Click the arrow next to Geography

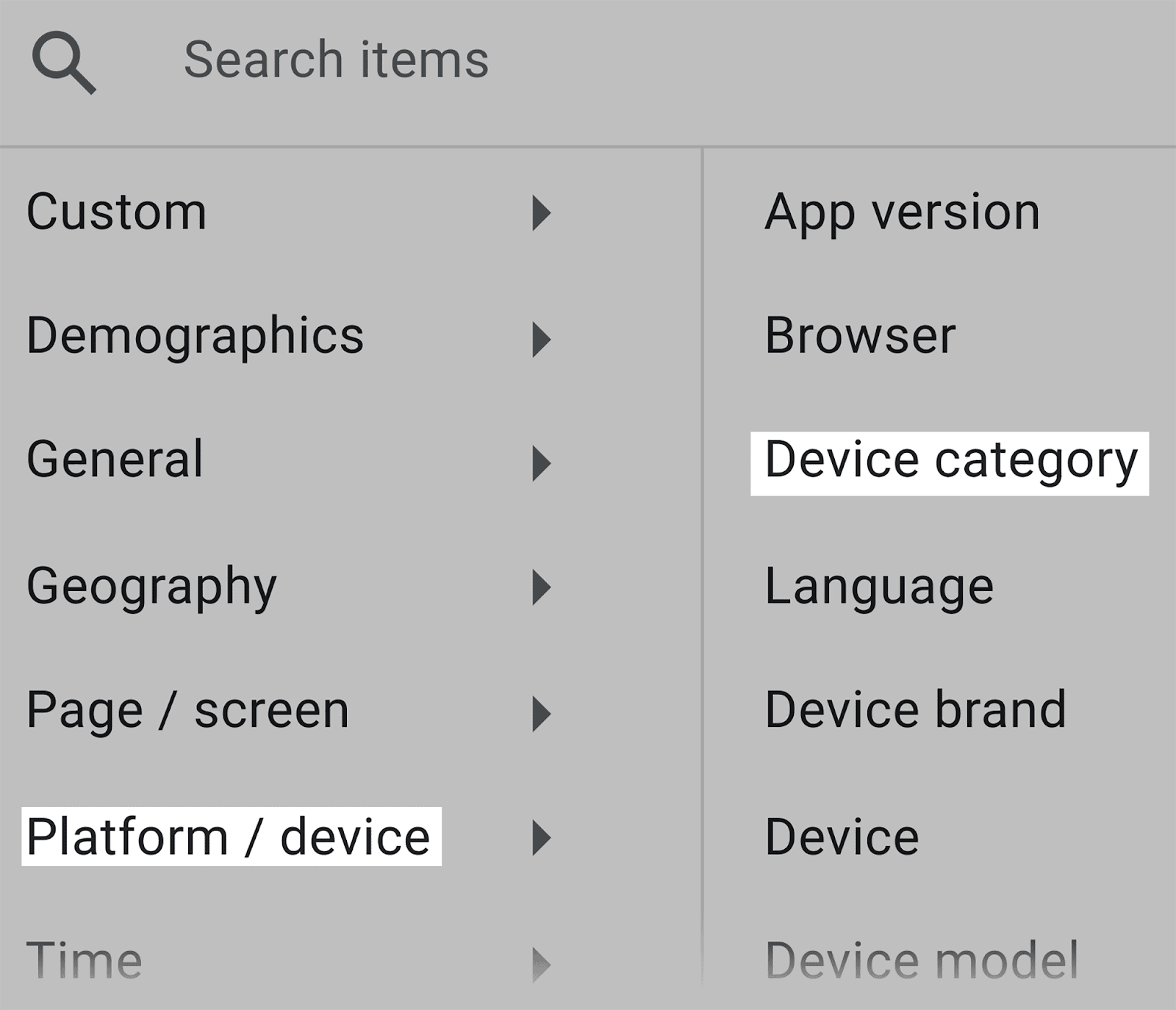point(542,587)
